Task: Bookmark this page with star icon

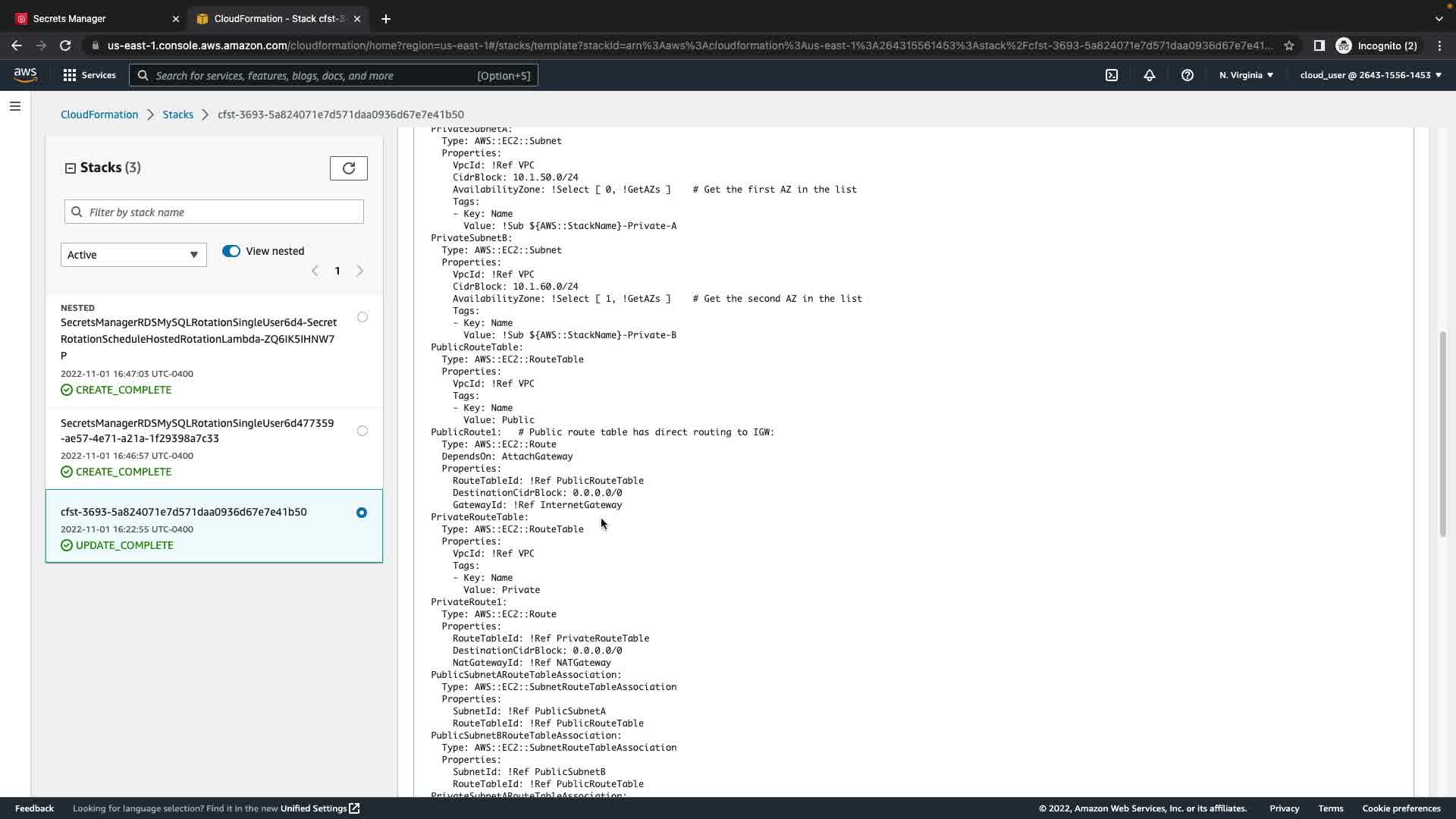Action: coord(1288,45)
